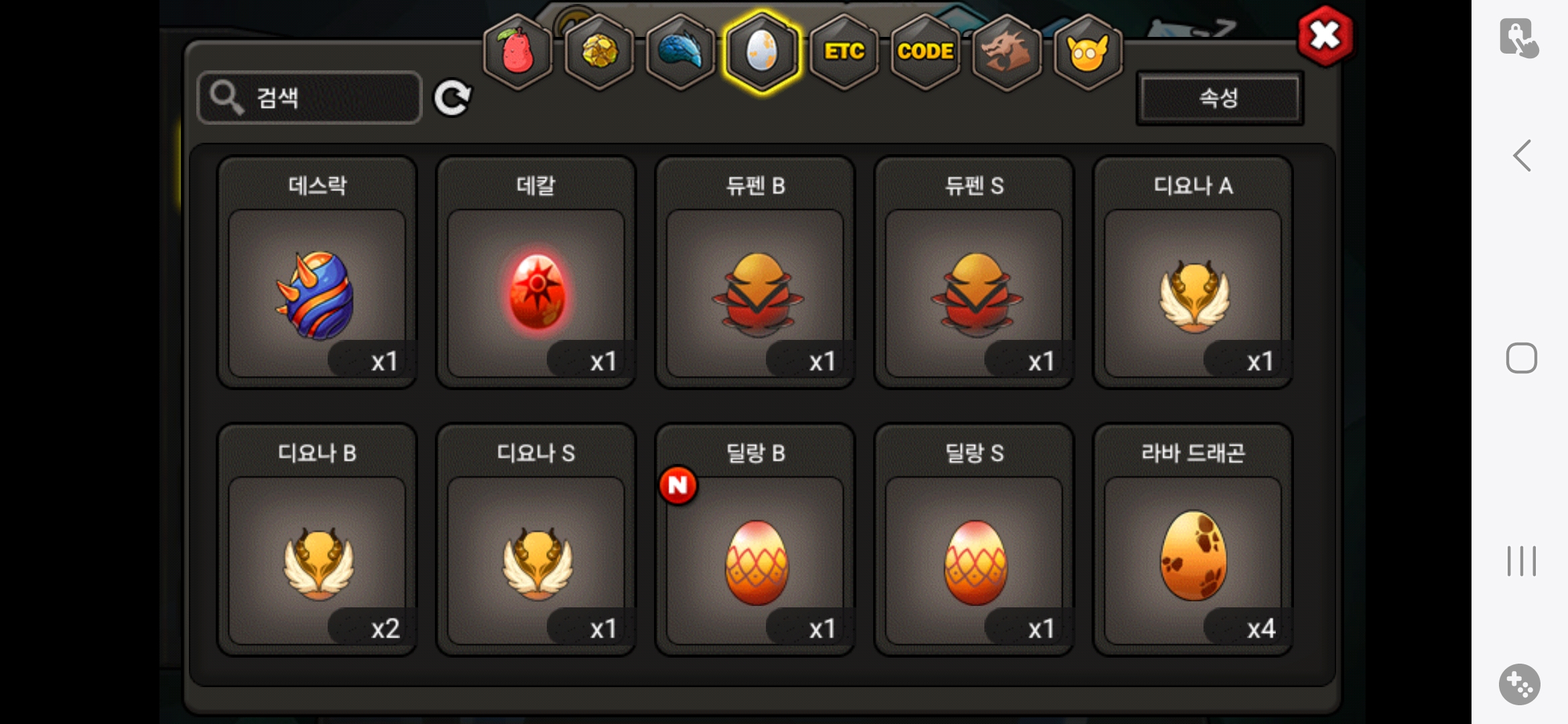Image resolution: width=1568 pixels, height=724 pixels.
Task: Close the inventory with red X
Action: [x=1325, y=36]
